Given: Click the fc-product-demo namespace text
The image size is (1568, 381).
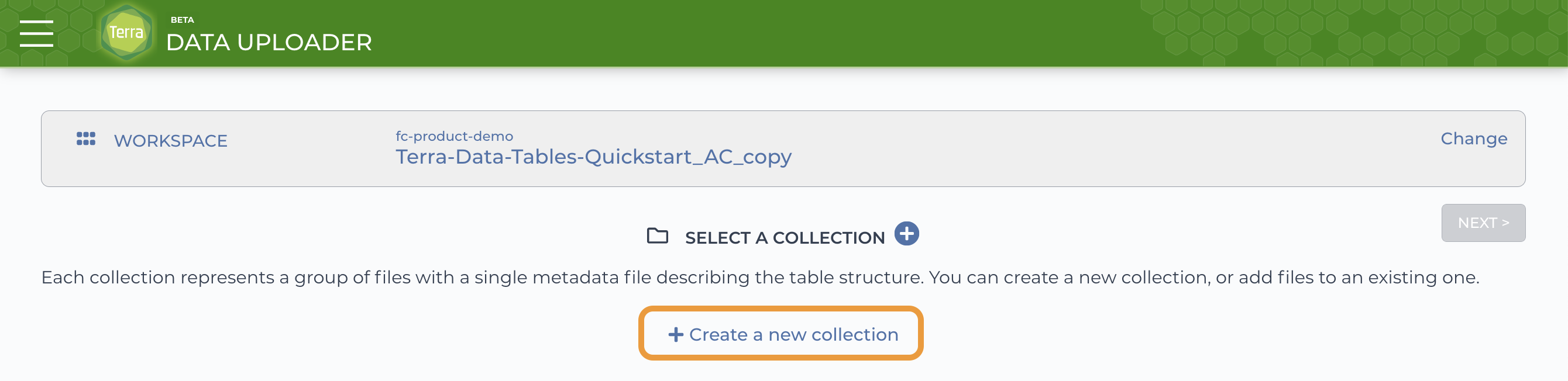Looking at the screenshot, I should coord(454,136).
